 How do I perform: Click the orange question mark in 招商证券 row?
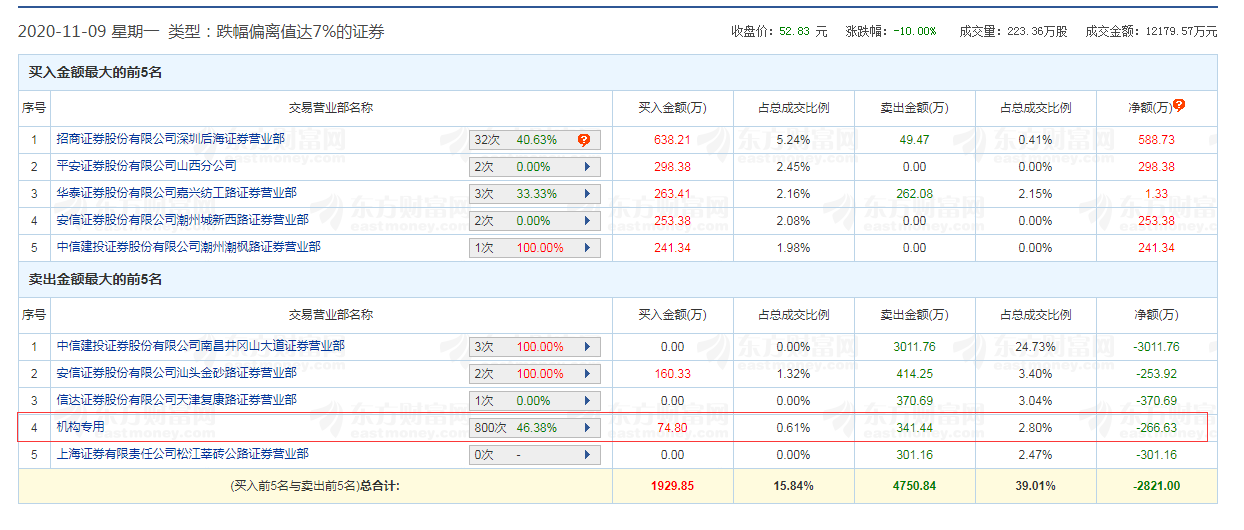coord(584,140)
